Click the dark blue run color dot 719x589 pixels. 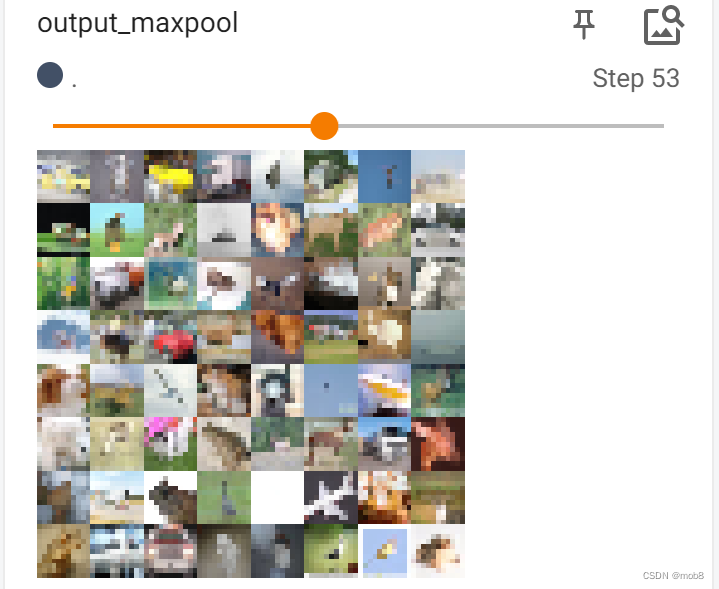[x=50, y=75]
